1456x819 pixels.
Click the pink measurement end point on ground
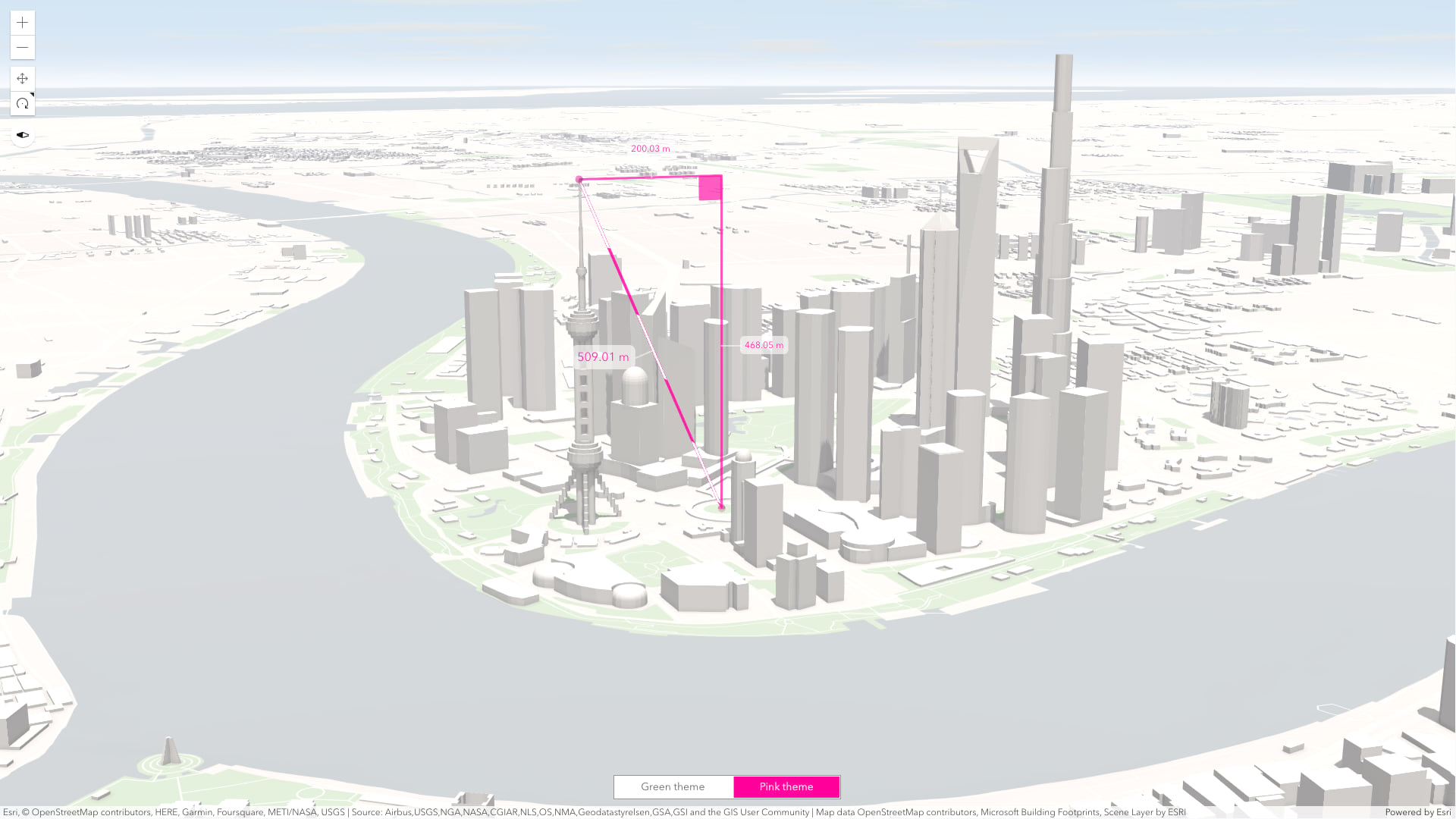pyautogui.click(x=721, y=507)
